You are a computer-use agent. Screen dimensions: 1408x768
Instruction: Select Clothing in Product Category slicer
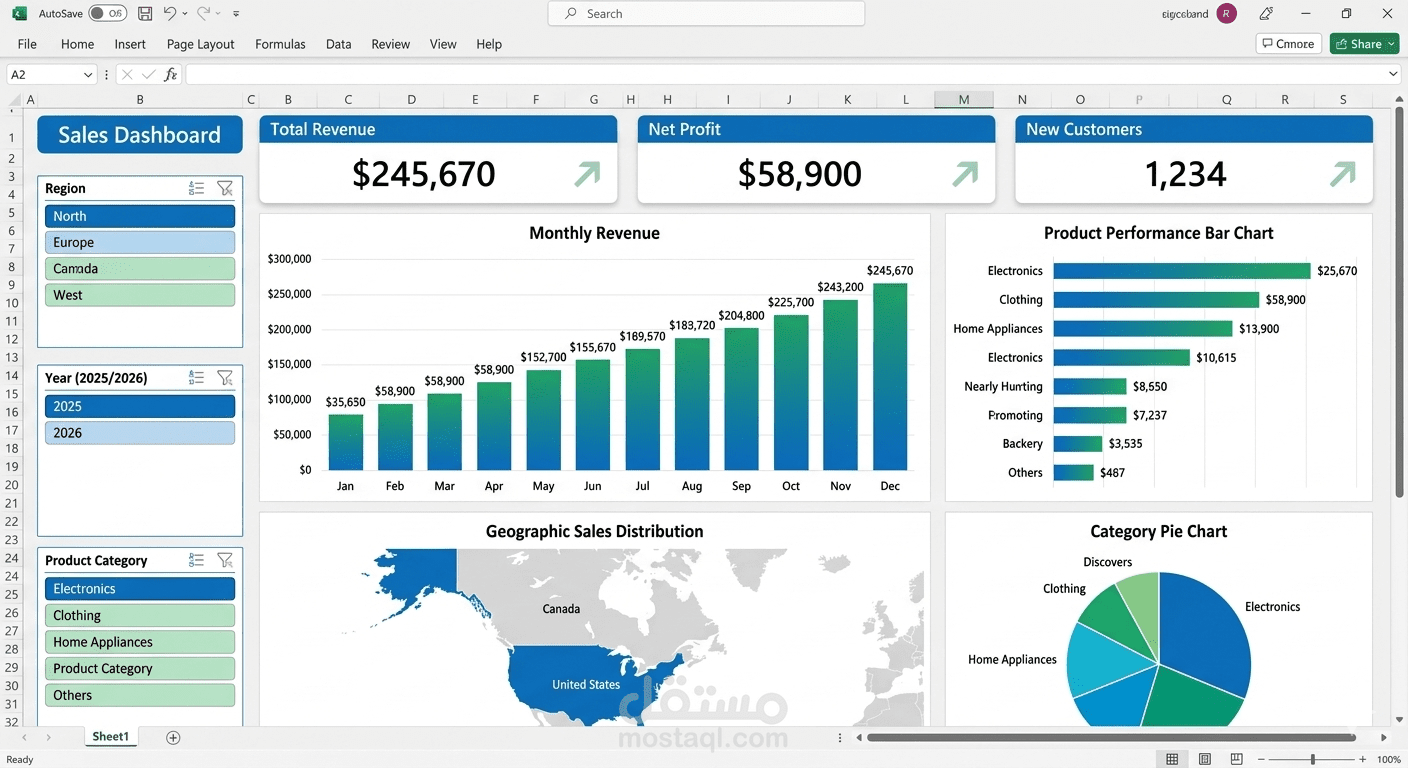point(140,615)
